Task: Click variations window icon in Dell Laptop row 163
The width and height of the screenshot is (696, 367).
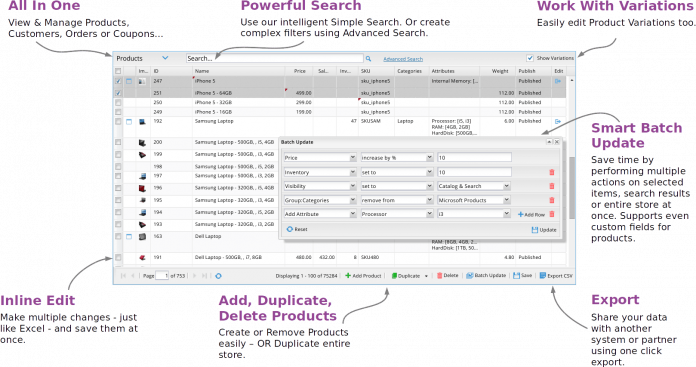Action: (129, 237)
